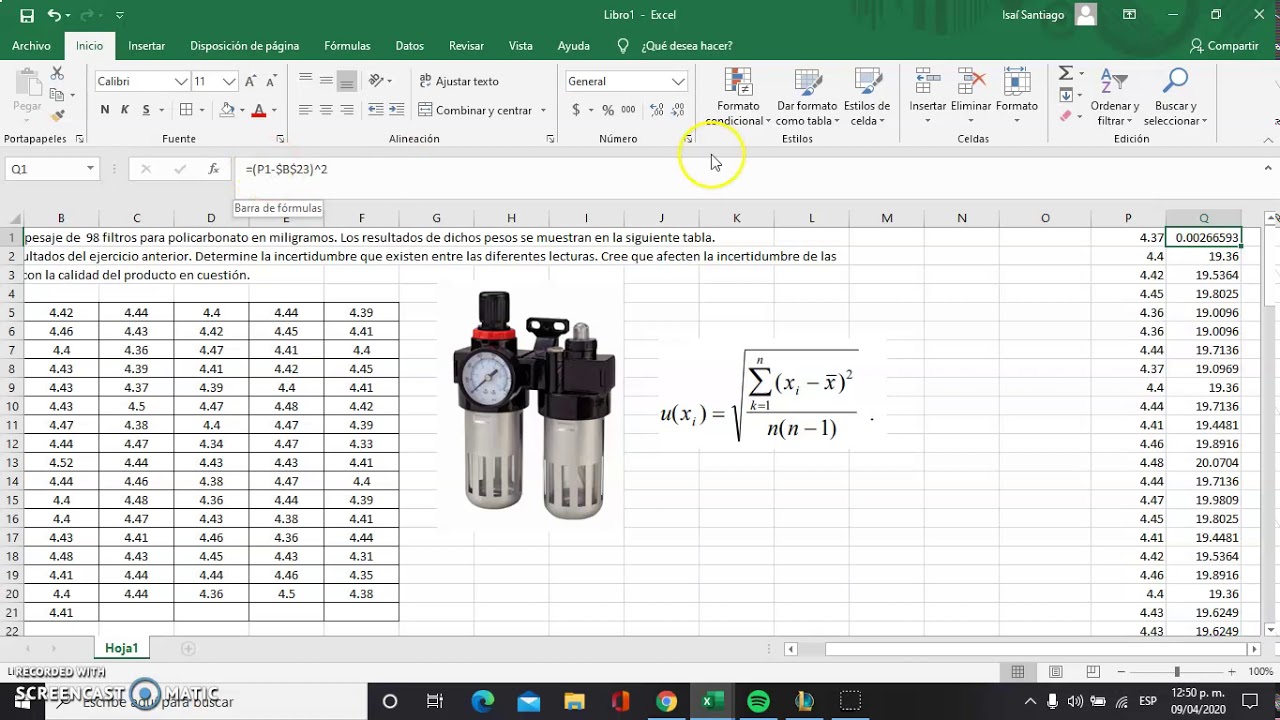Open the General number format dropdown
1280x720 pixels.
coord(678,81)
